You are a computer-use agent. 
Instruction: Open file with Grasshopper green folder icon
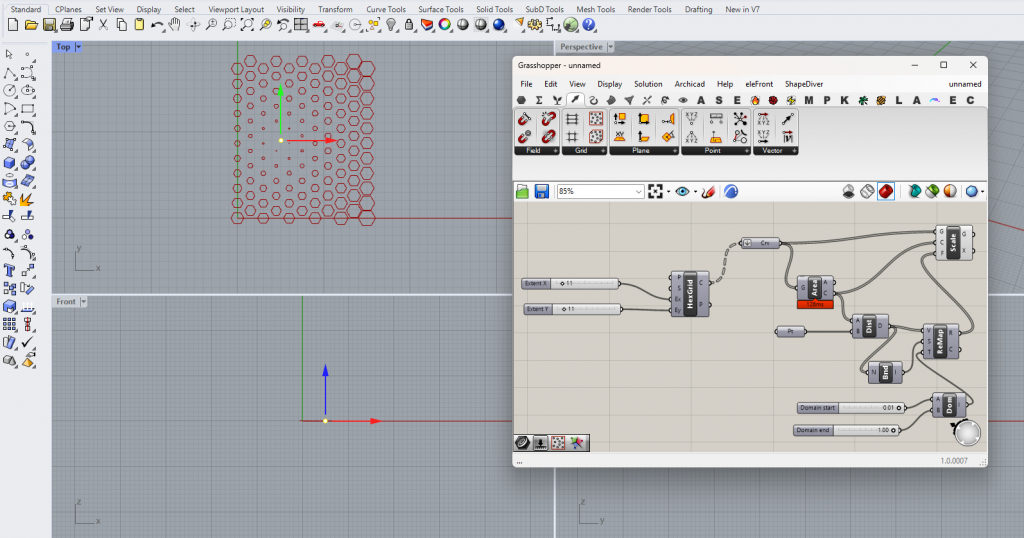coord(522,191)
